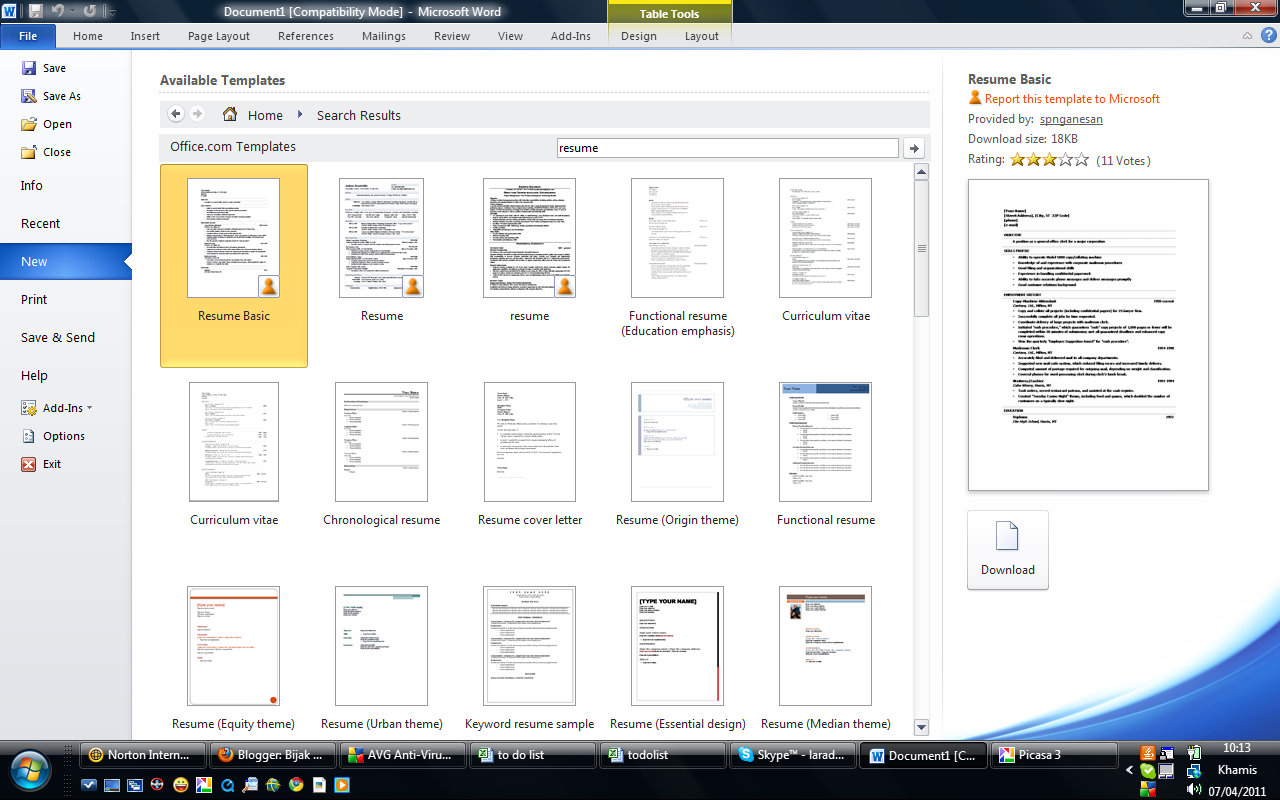
Task: Switch to the Skype taskbar window
Action: [792, 755]
